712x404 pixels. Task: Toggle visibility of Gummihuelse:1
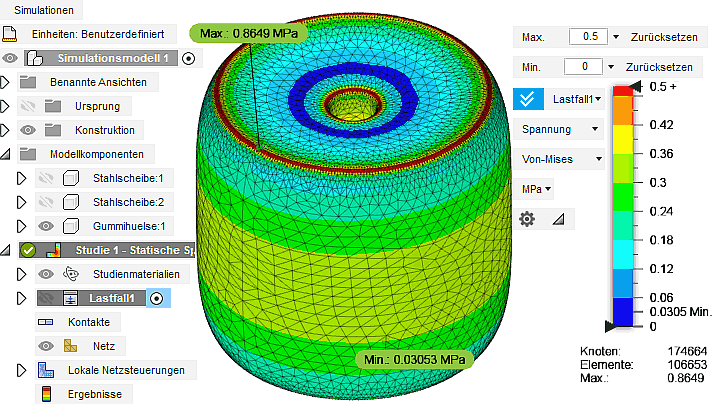(45, 226)
